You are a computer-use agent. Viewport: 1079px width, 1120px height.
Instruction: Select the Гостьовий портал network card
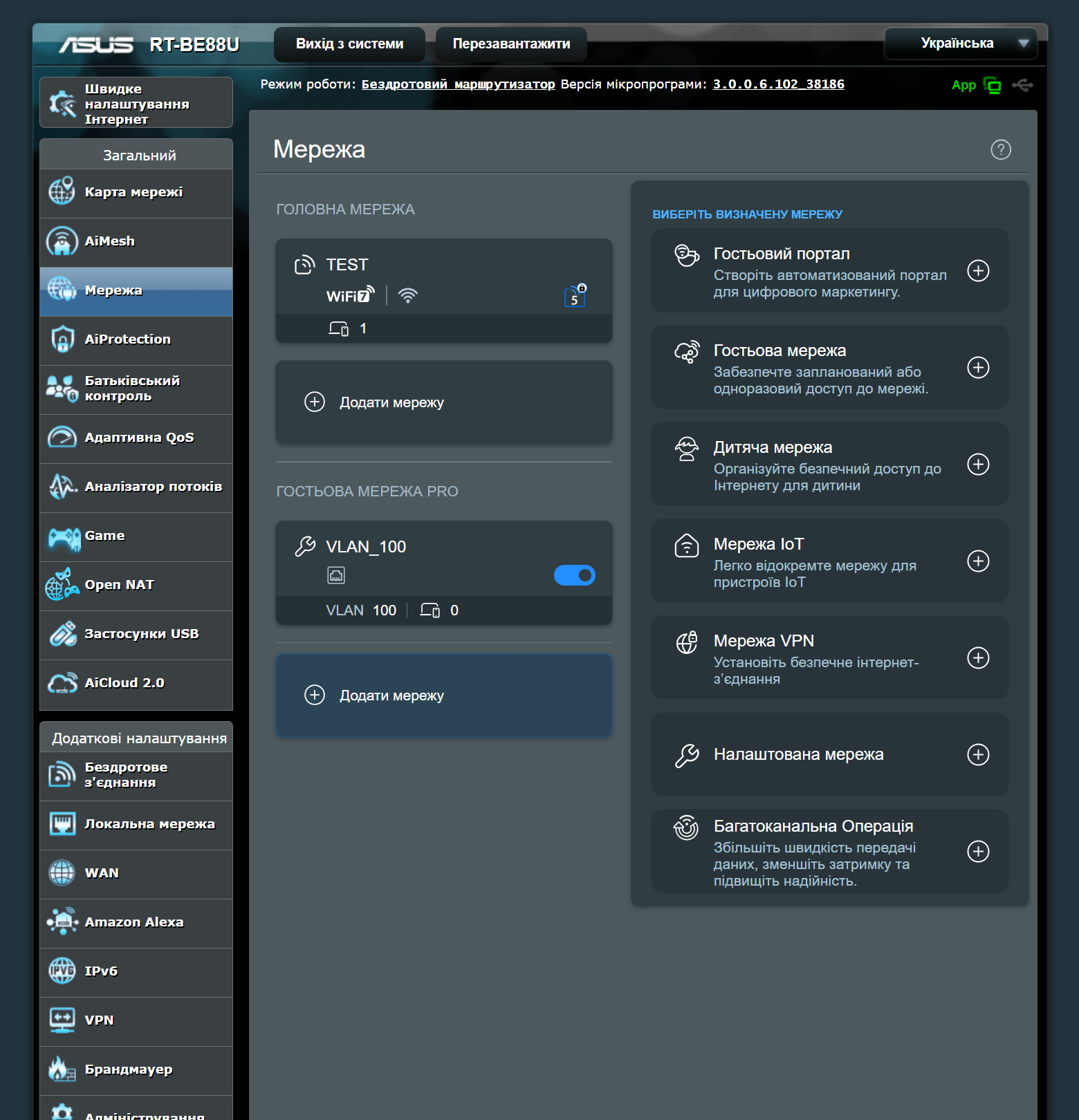tap(829, 270)
